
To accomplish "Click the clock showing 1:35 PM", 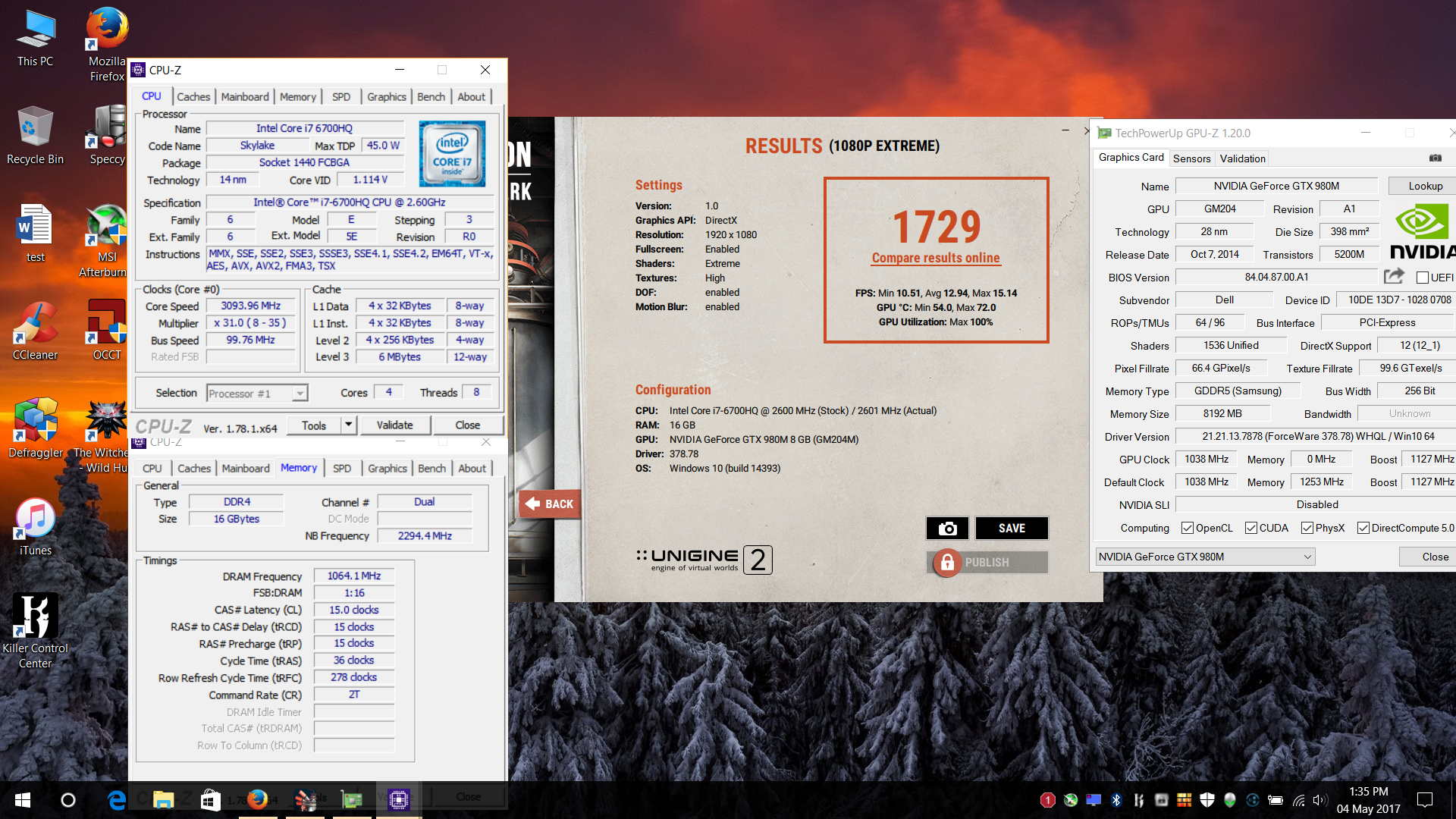I will click(1369, 792).
